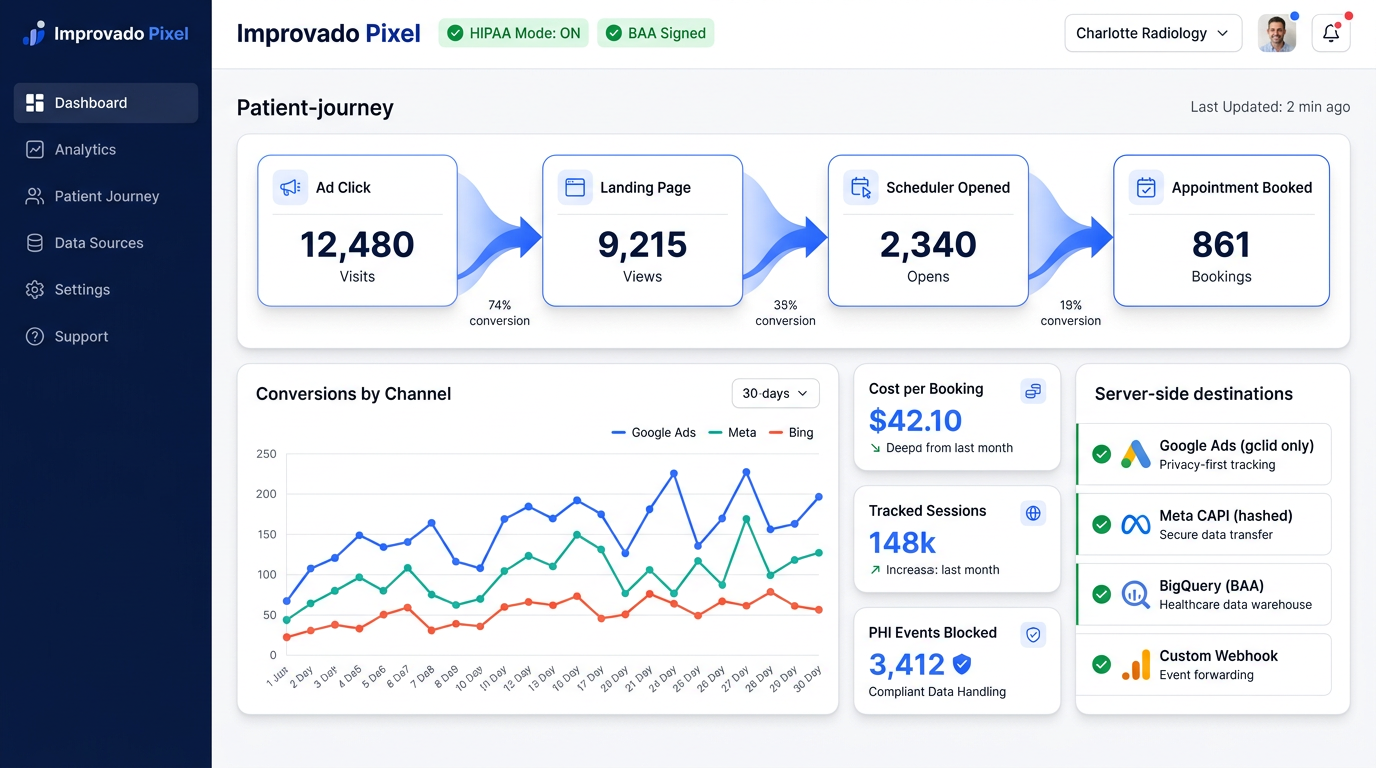The height and width of the screenshot is (768, 1376).
Task: Click the PHI Events Blocked shield icon
Action: point(1033,635)
